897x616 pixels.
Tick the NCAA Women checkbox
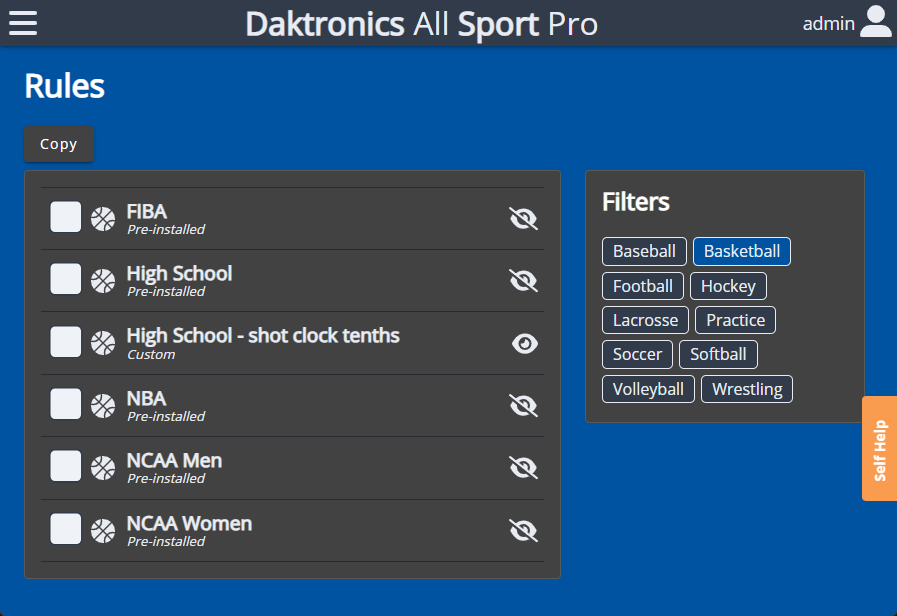click(x=66, y=529)
